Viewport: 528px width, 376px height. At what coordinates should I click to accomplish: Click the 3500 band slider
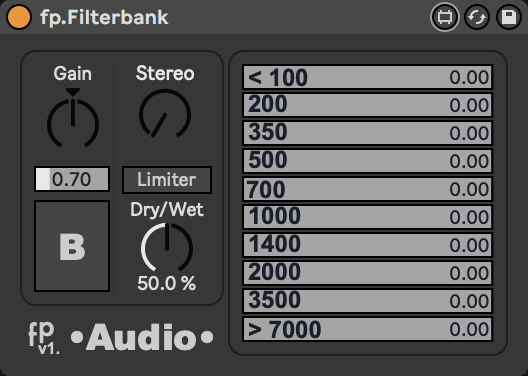[367, 301]
